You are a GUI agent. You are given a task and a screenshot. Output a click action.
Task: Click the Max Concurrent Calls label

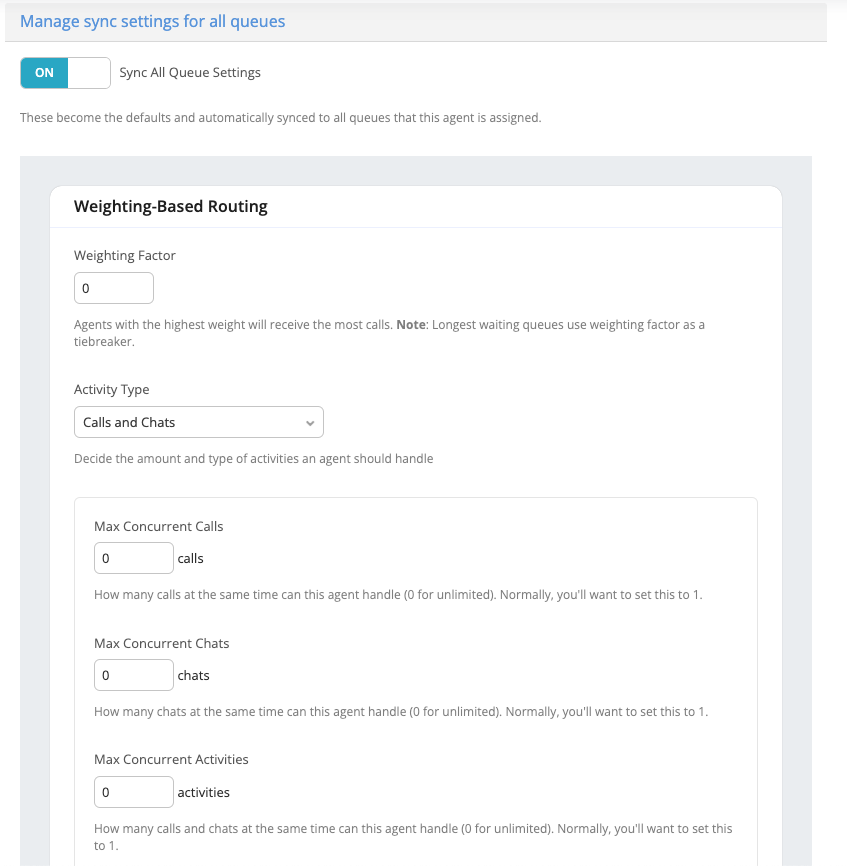coord(159,526)
